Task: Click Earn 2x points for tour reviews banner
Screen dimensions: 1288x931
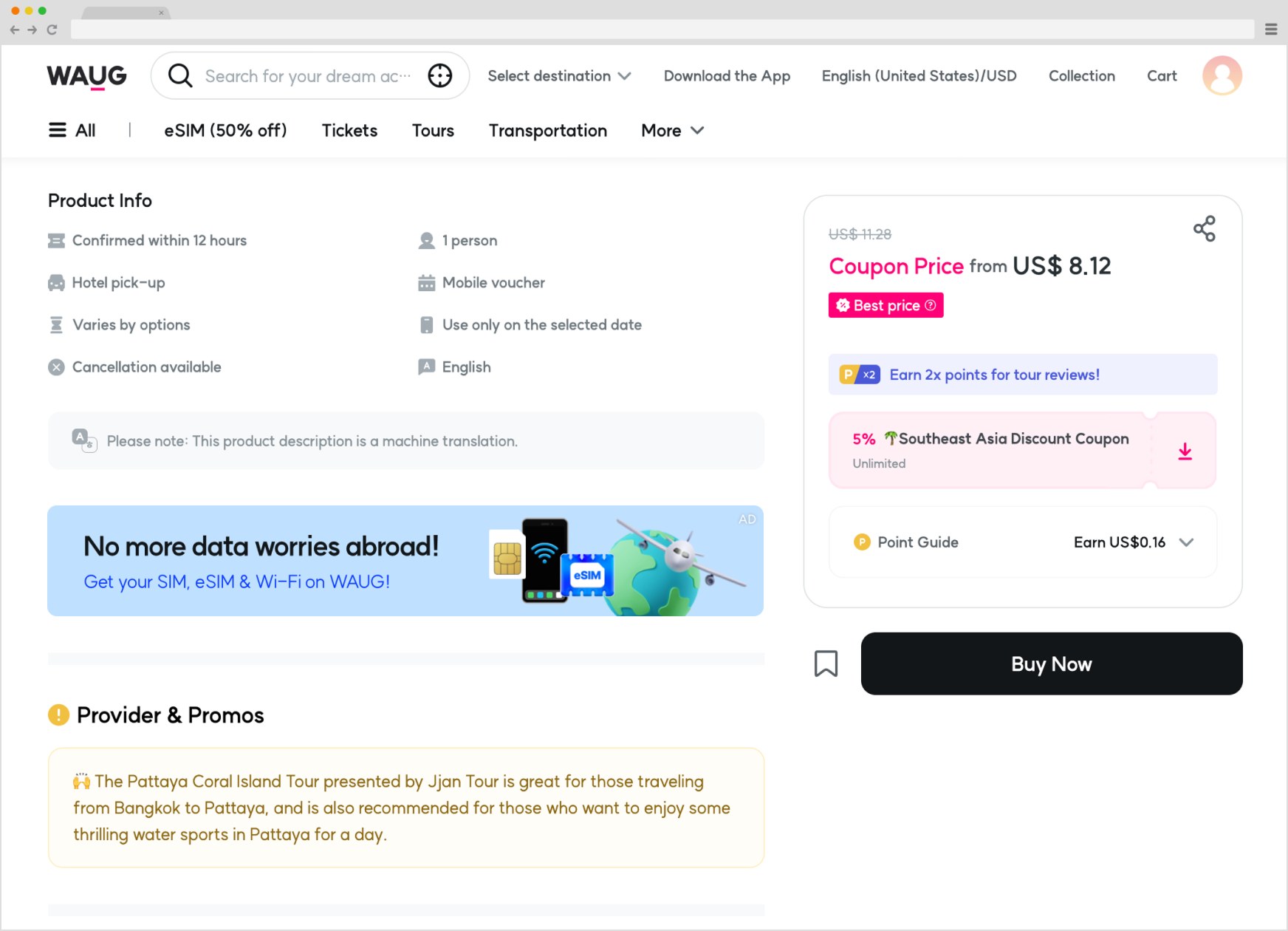Action: pyautogui.click(x=1023, y=375)
